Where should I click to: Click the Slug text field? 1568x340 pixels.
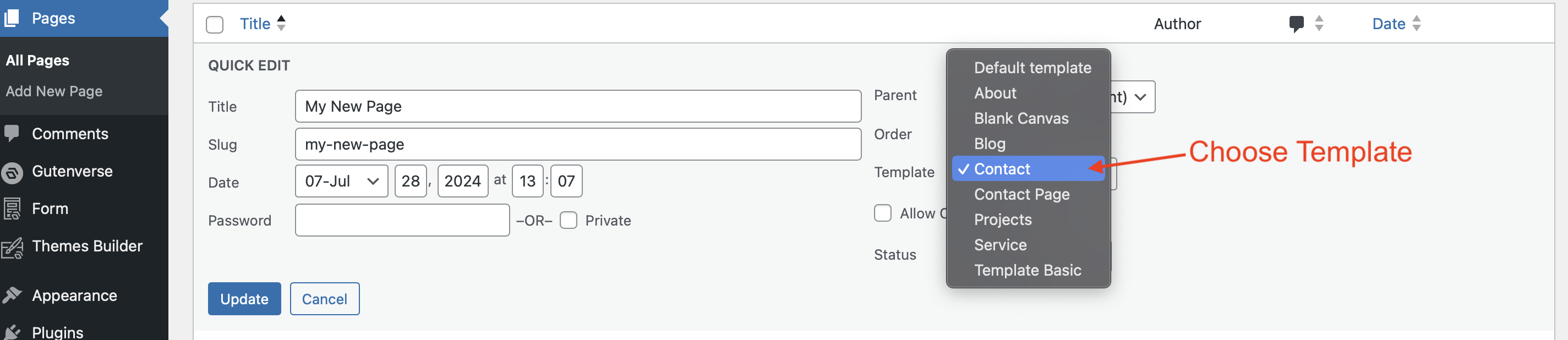pyautogui.click(x=578, y=144)
